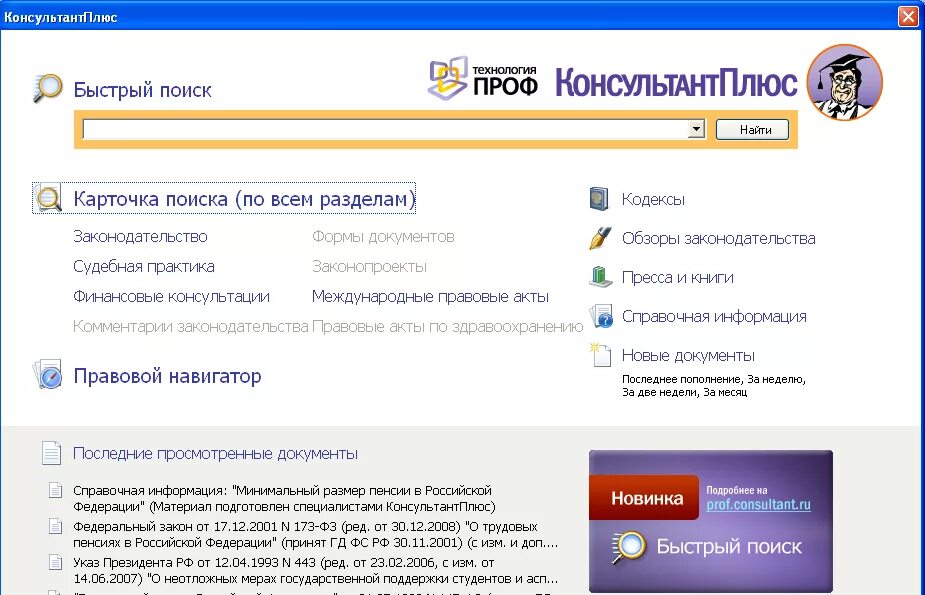
Task: Select За неделю under new documents
Action: tap(775, 379)
